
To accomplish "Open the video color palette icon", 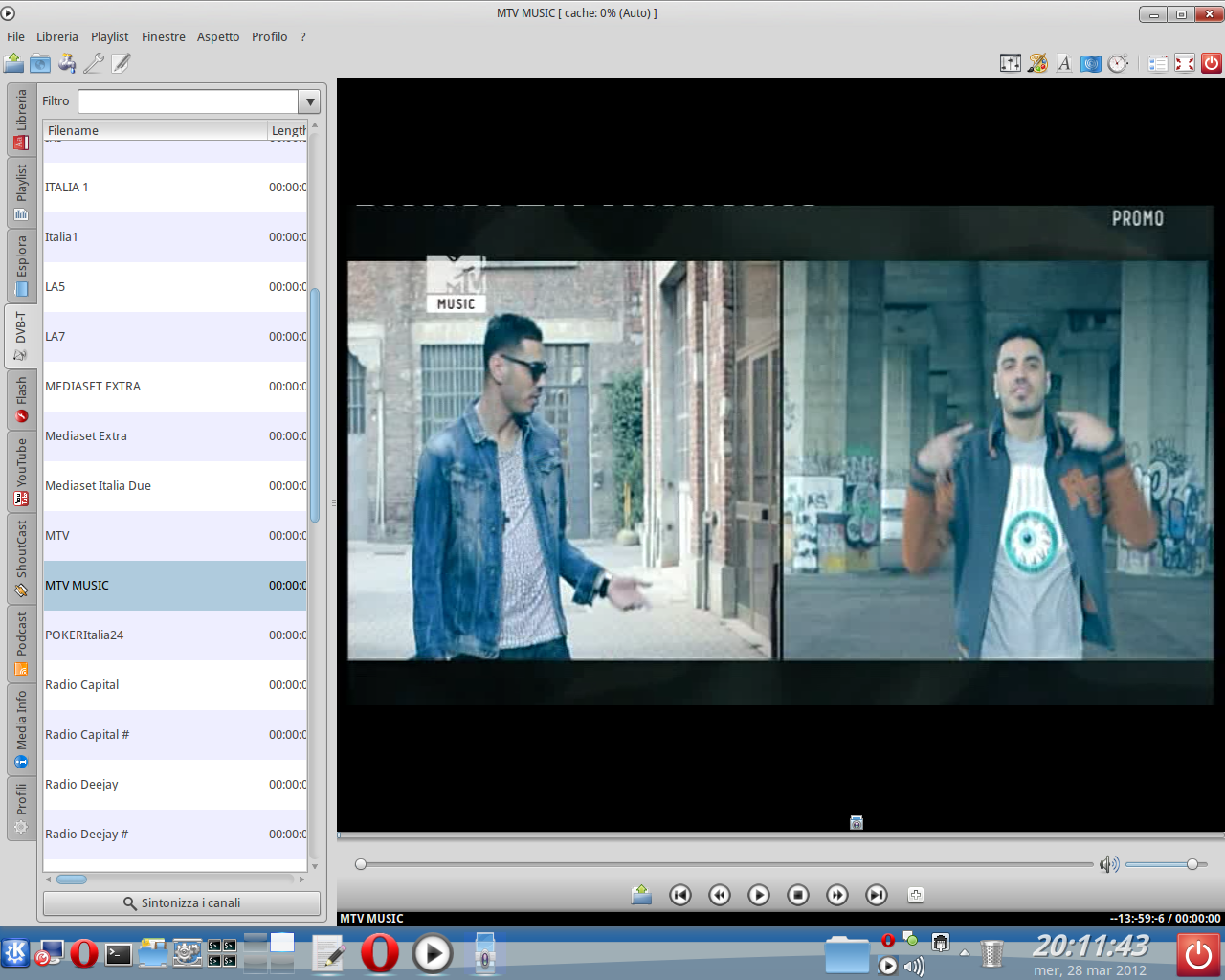I will pyautogui.click(x=1037, y=63).
